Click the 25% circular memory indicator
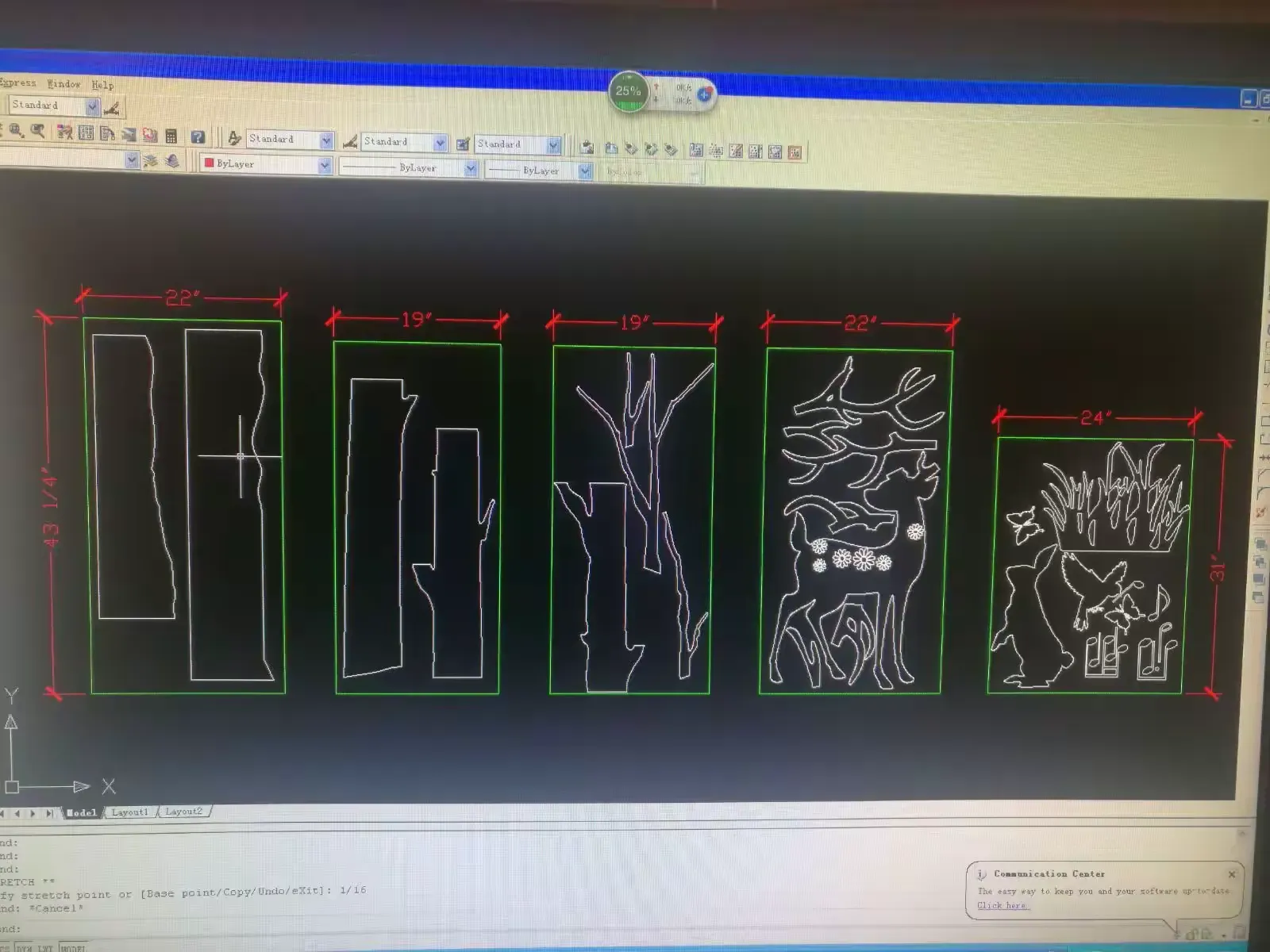 [629, 91]
